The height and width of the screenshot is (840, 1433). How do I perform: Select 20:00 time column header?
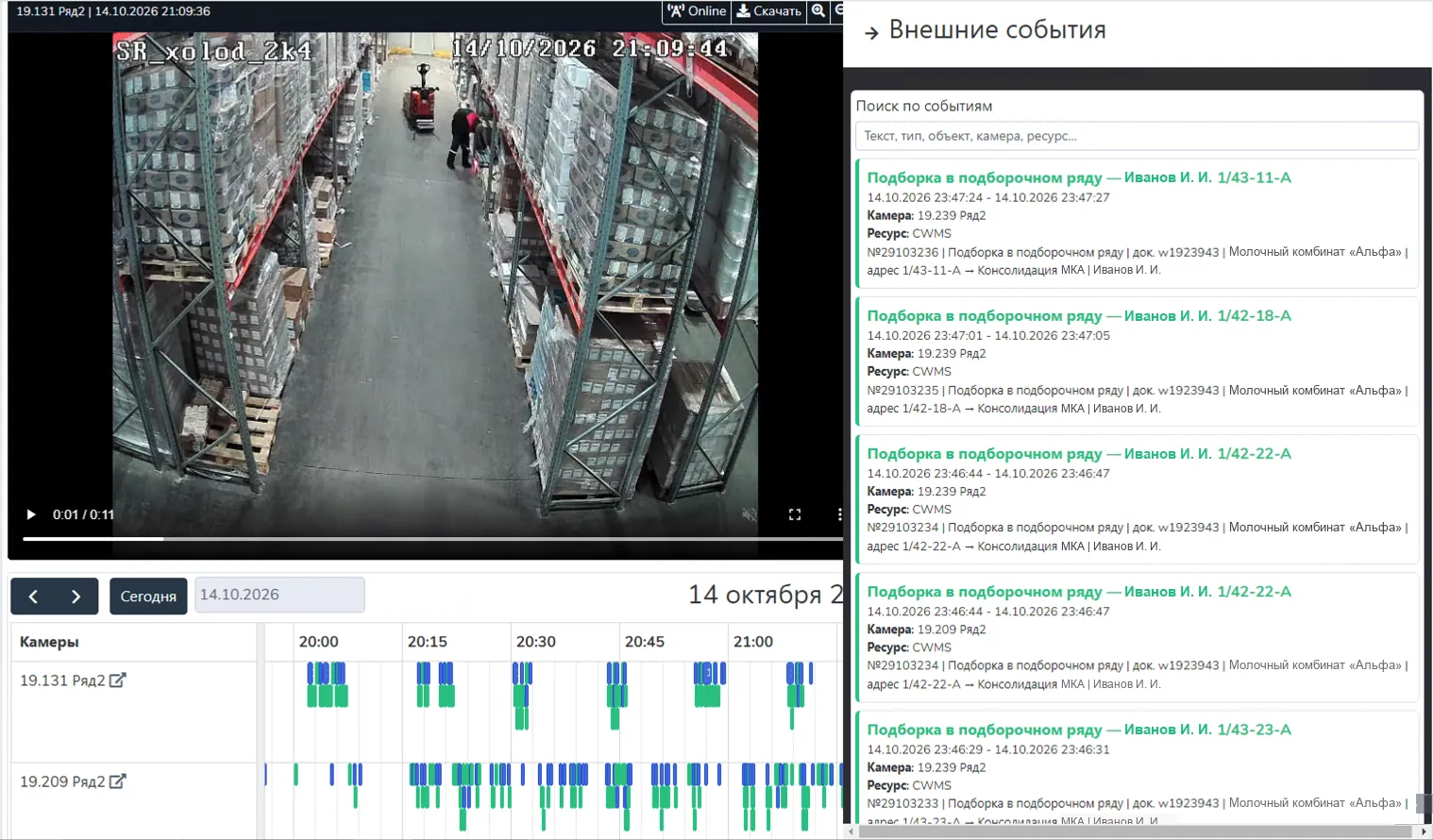tap(319, 642)
